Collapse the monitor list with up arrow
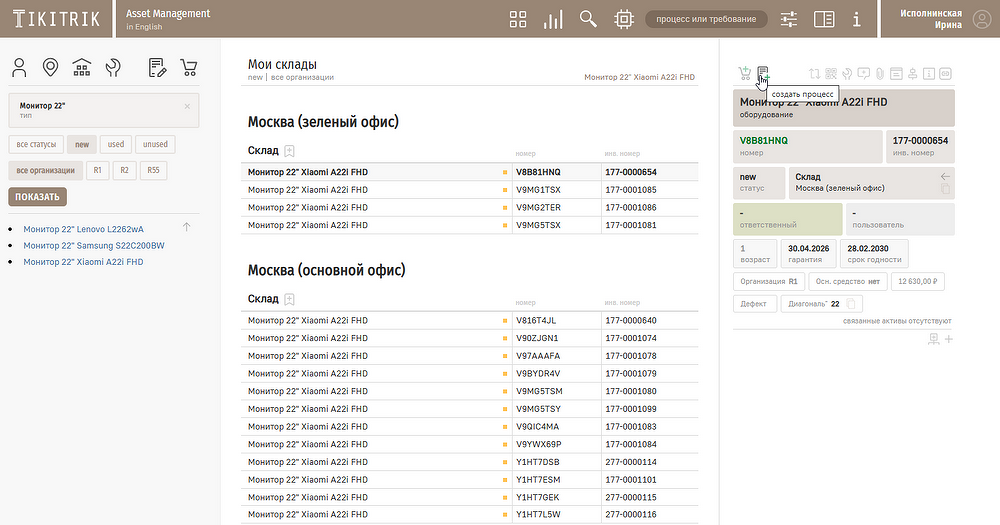This screenshot has width=1000, height=525. coord(186,228)
